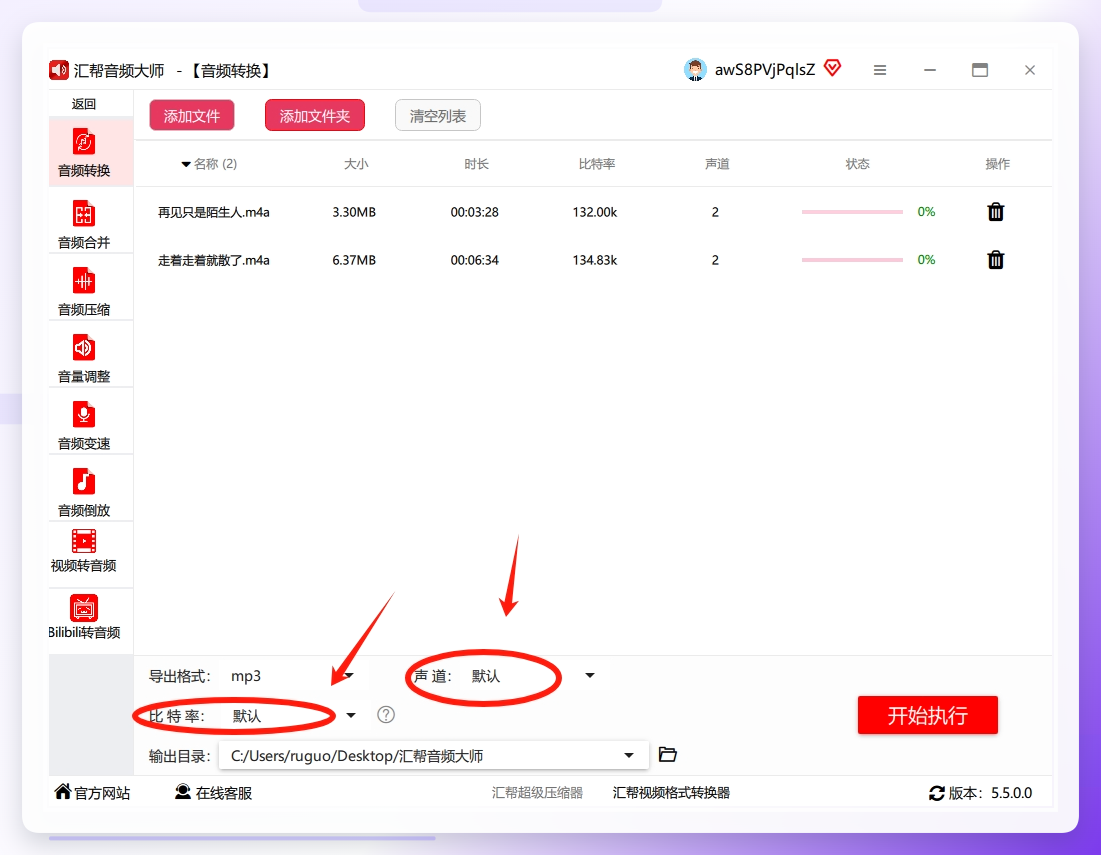Click the red VIP diamond icon
1101x855 pixels.
point(832,68)
